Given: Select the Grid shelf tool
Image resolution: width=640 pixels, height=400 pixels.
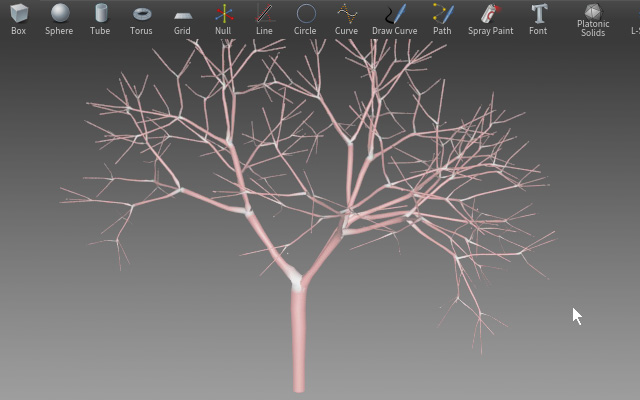Looking at the screenshot, I should tap(182, 19).
